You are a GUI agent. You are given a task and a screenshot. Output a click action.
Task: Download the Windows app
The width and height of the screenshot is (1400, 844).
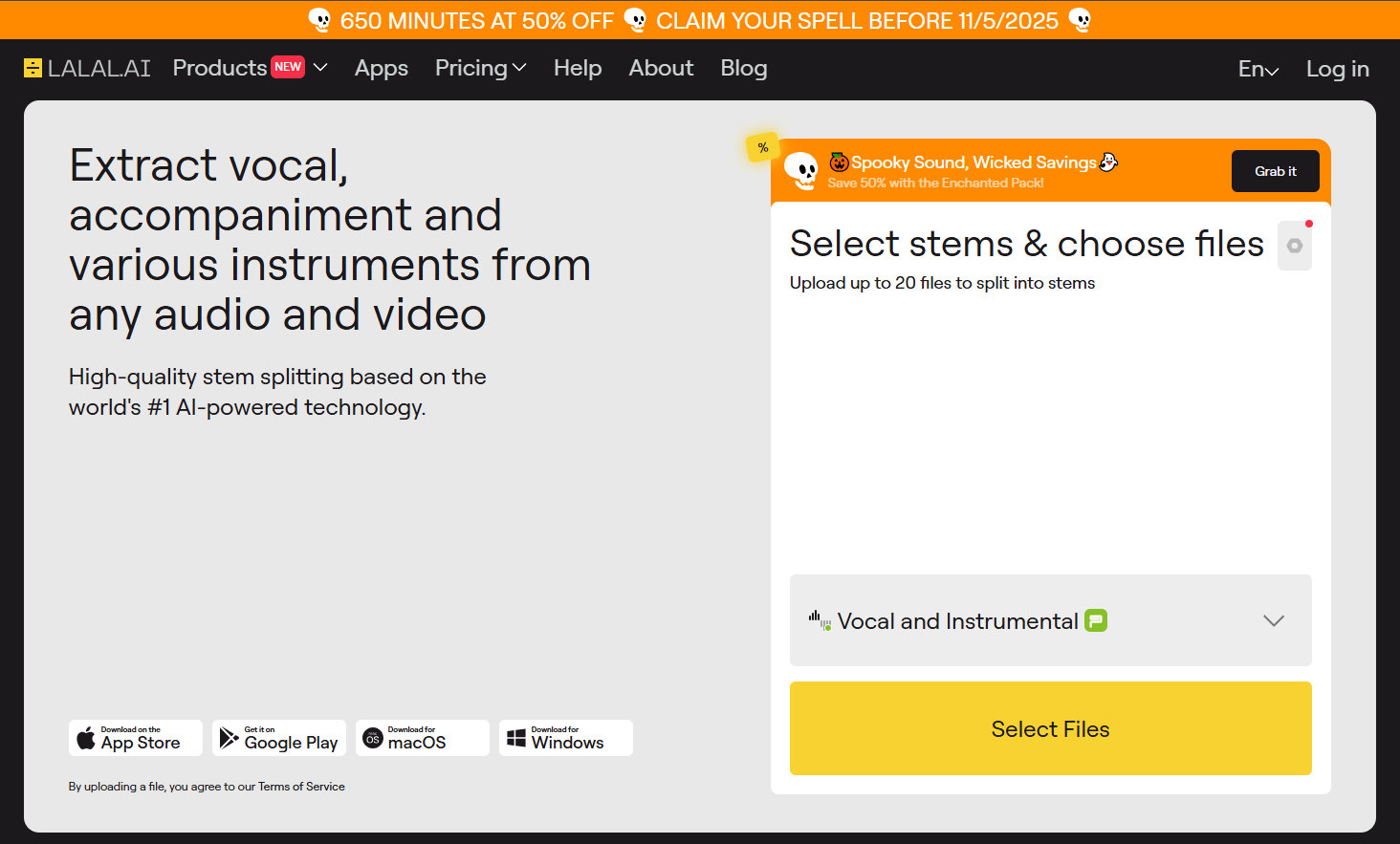tap(566, 738)
